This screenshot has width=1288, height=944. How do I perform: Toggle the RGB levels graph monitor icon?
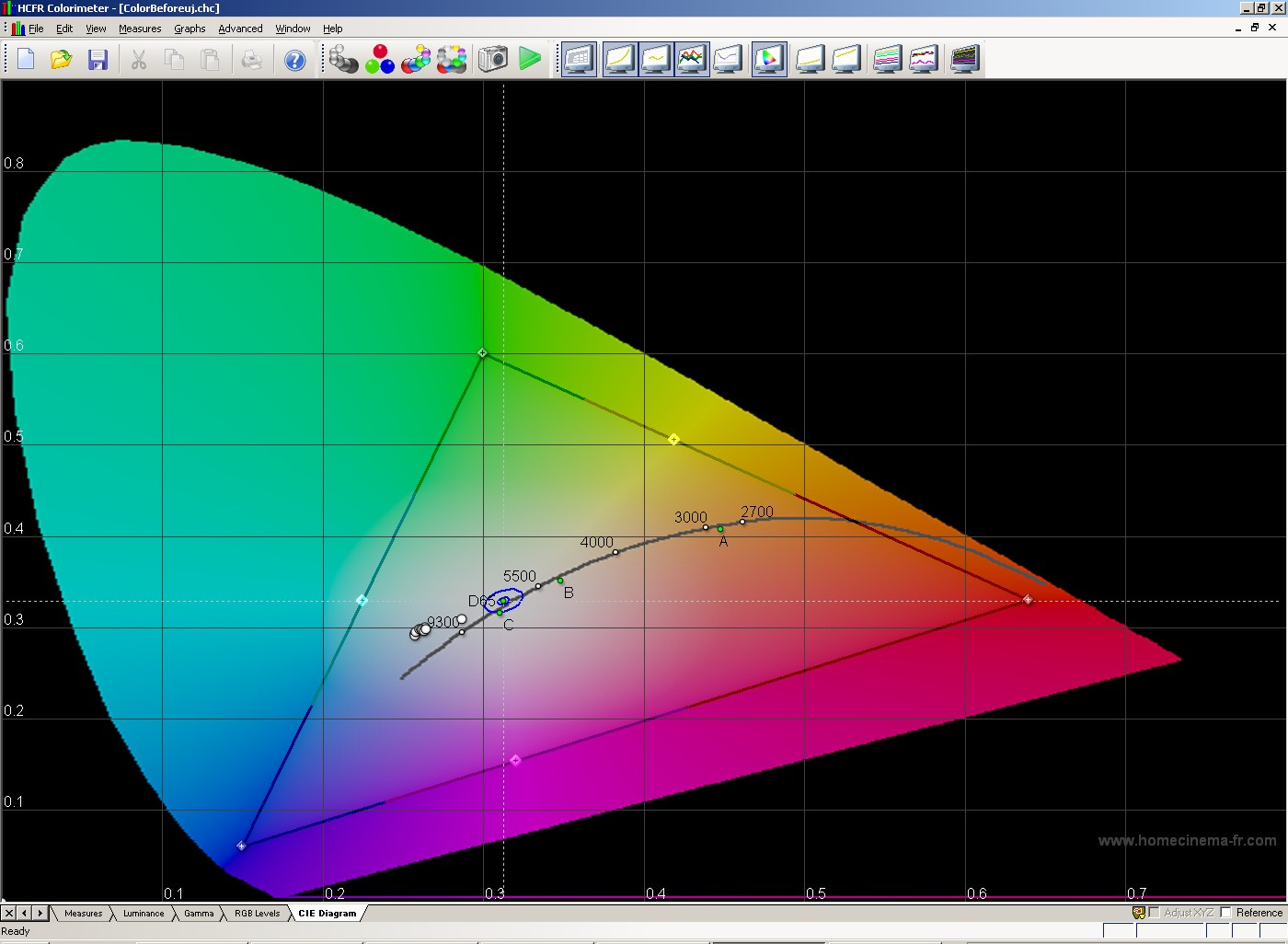pos(692,60)
